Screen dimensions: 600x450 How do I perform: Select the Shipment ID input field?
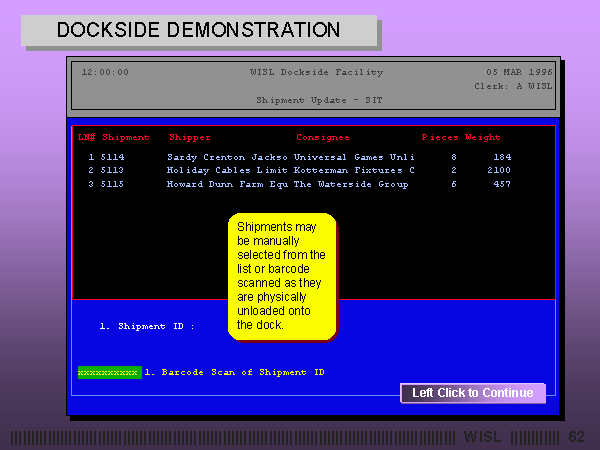(x=147, y=326)
